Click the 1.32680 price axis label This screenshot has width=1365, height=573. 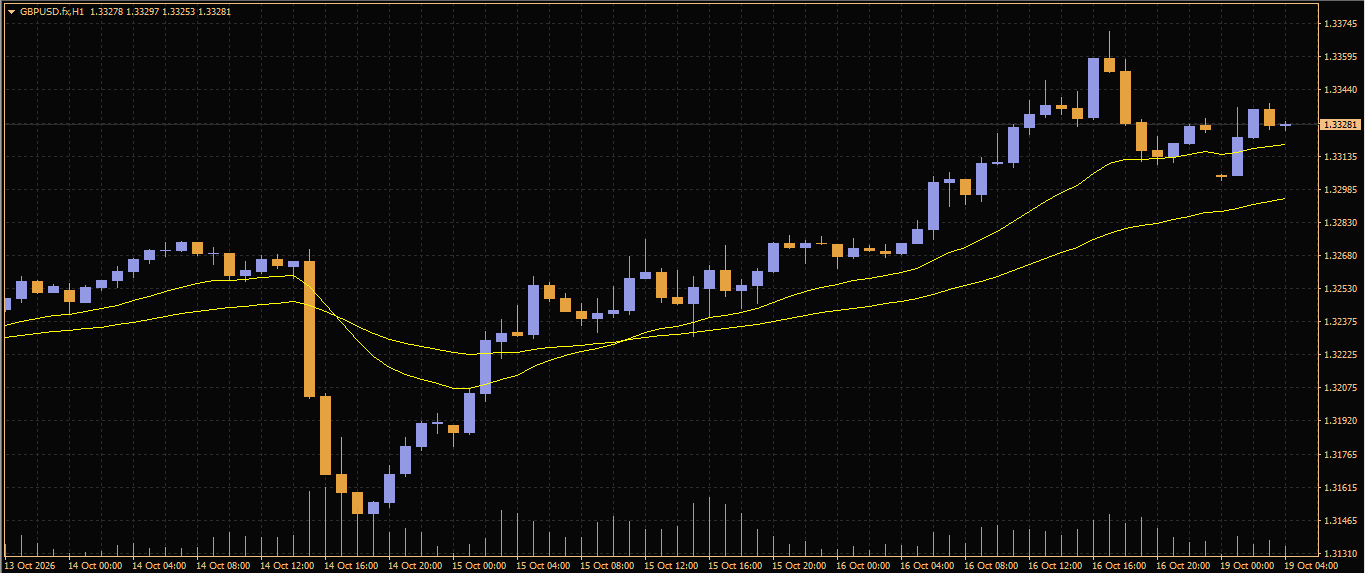click(1339, 256)
